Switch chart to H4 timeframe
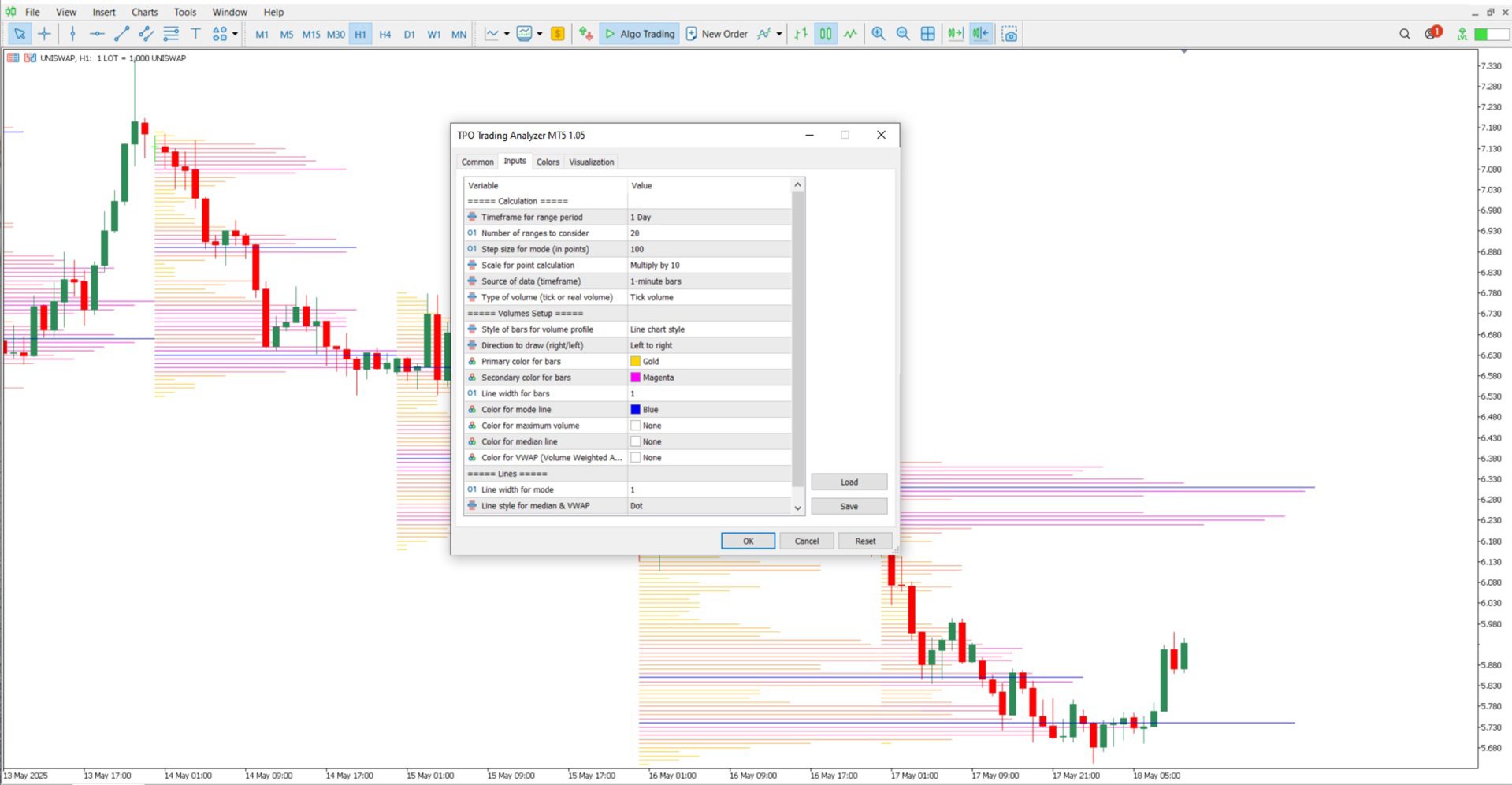The width and height of the screenshot is (1512, 785). [385, 34]
